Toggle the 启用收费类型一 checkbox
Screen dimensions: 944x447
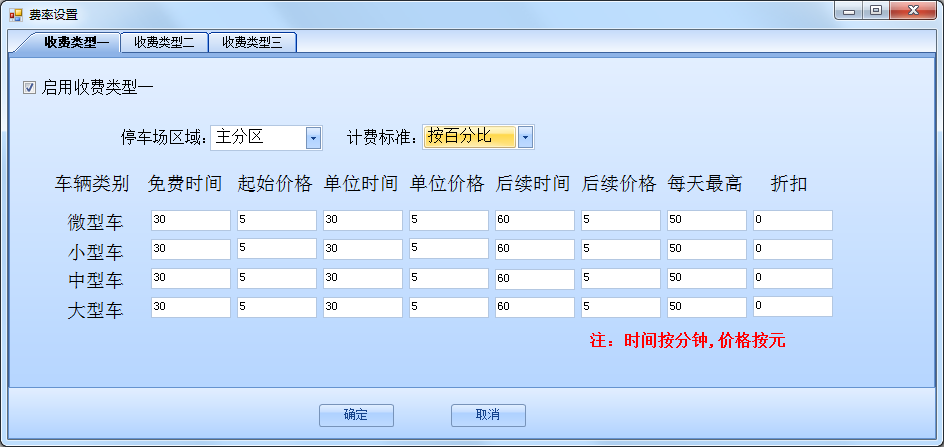[29, 88]
